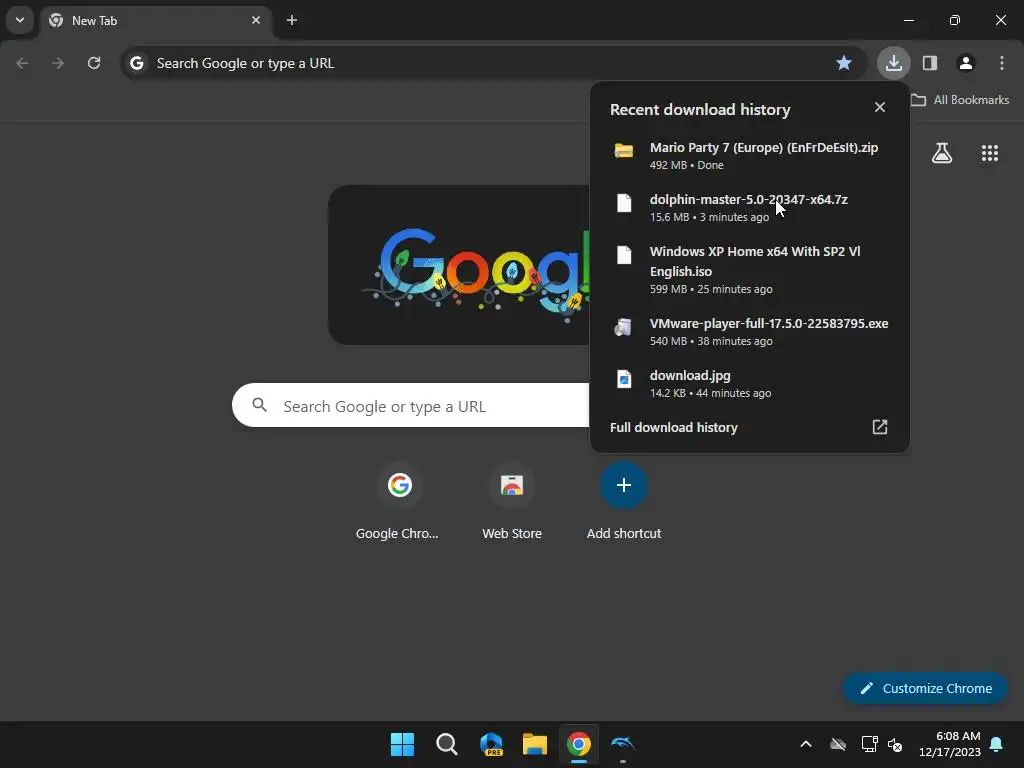Click the forward navigation arrow
The height and width of the screenshot is (768, 1024).
(x=58, y=63)
